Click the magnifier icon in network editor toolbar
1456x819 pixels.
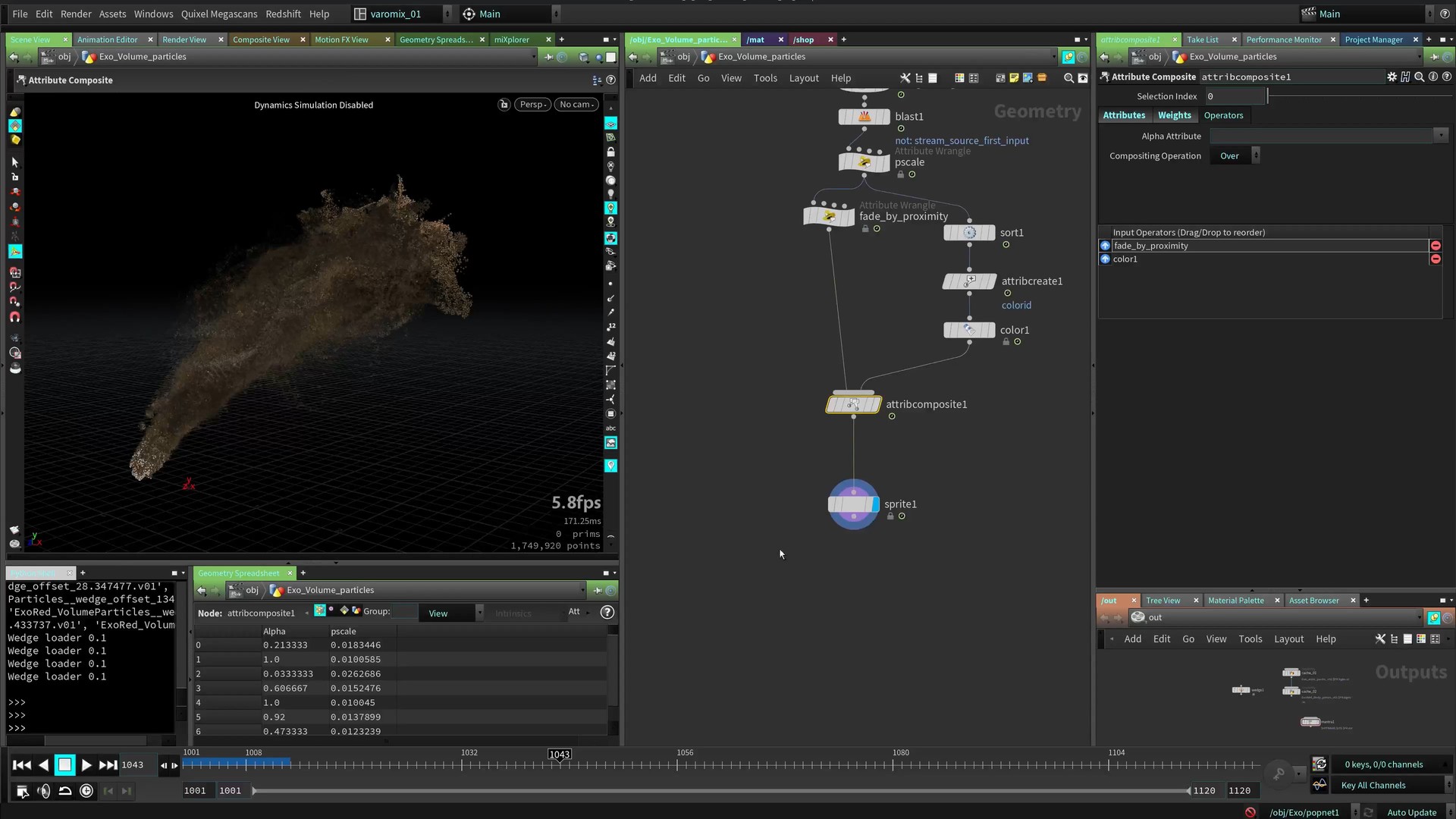tap(1068, 78)
